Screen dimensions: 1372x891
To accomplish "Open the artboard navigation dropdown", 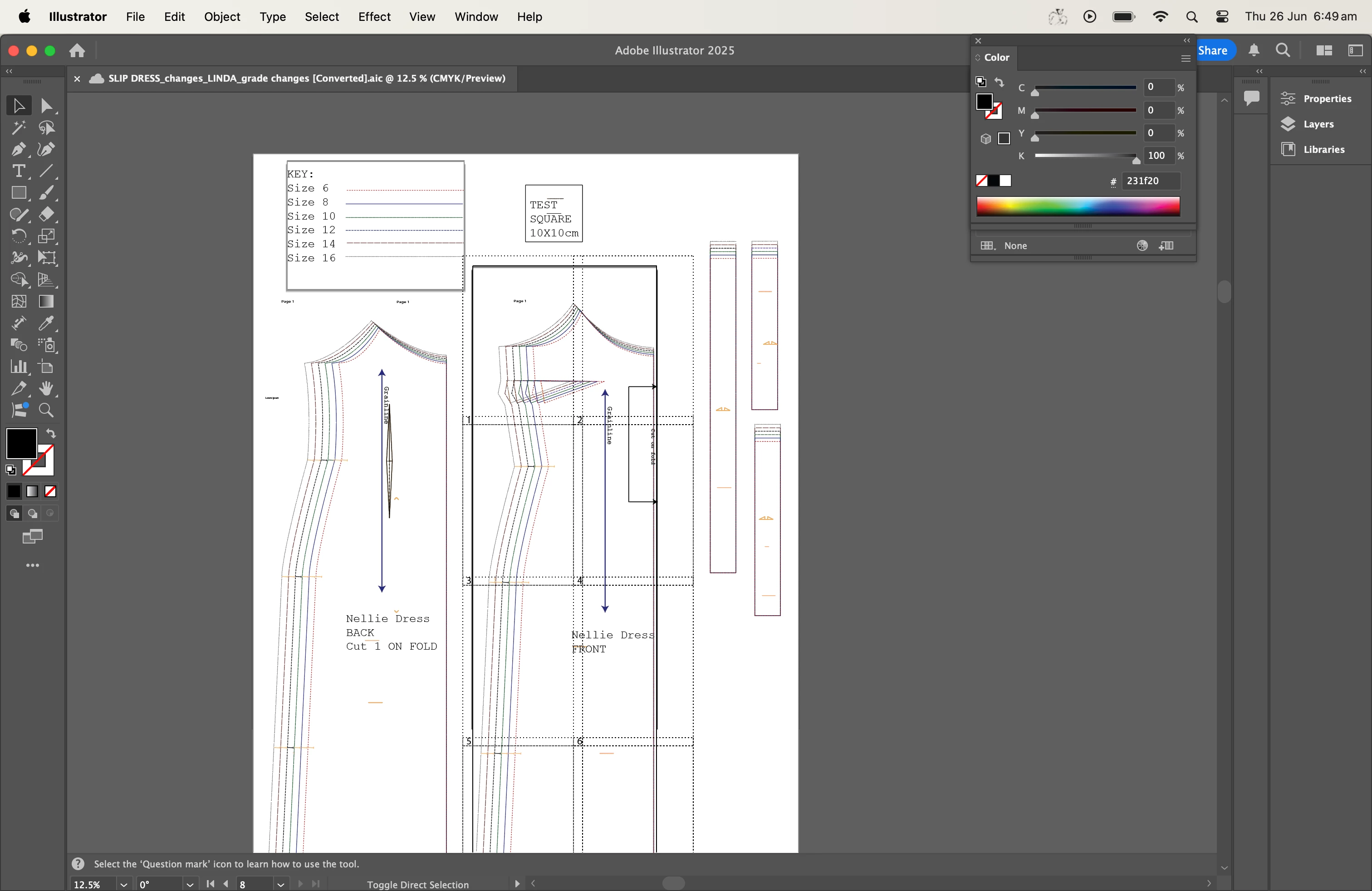I will (x=281, y=884).
